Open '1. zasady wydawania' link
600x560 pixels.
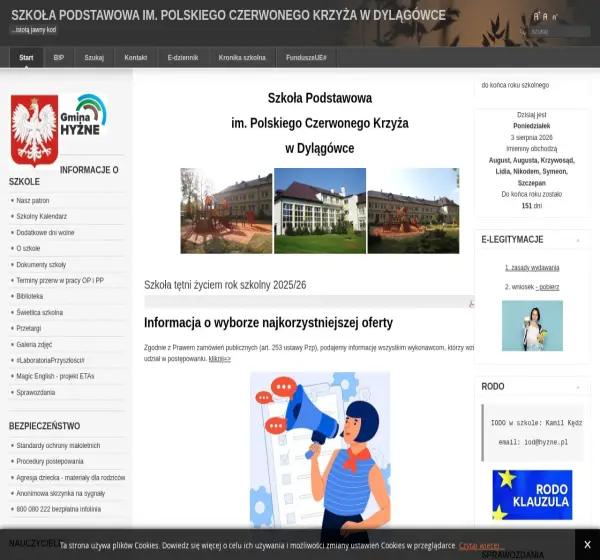pyautogui.click(x=532, y=268)
